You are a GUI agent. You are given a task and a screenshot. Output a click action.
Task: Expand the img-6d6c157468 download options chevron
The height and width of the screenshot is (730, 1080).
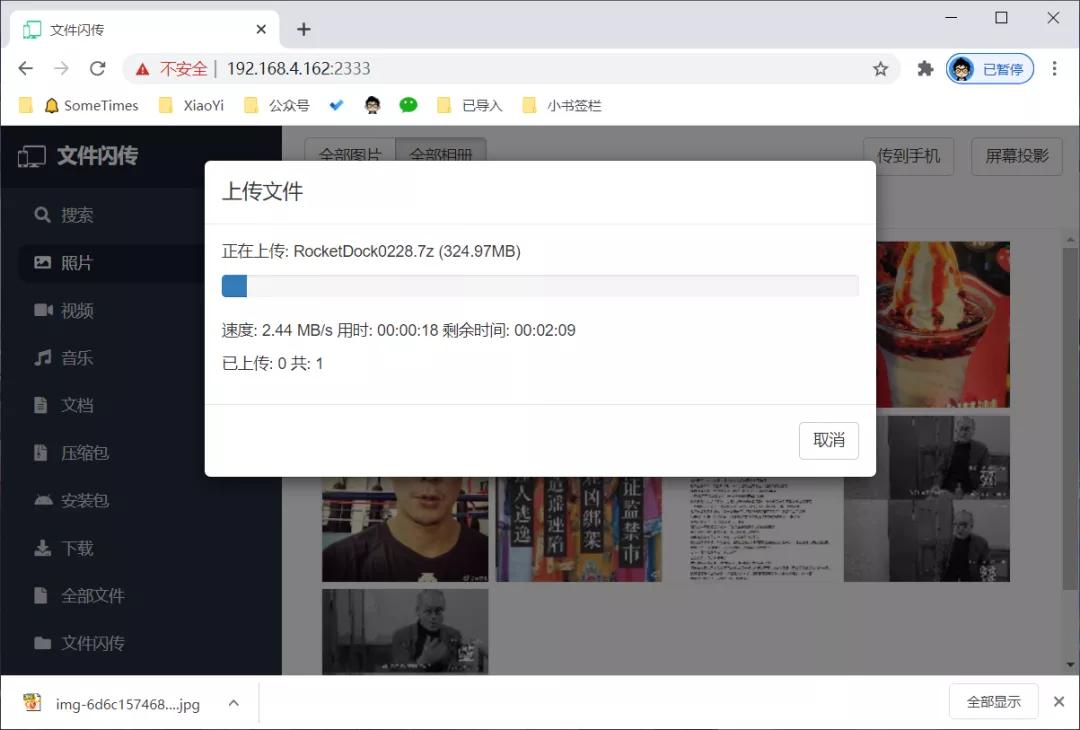pyautogui.click(x=233, y=703)
